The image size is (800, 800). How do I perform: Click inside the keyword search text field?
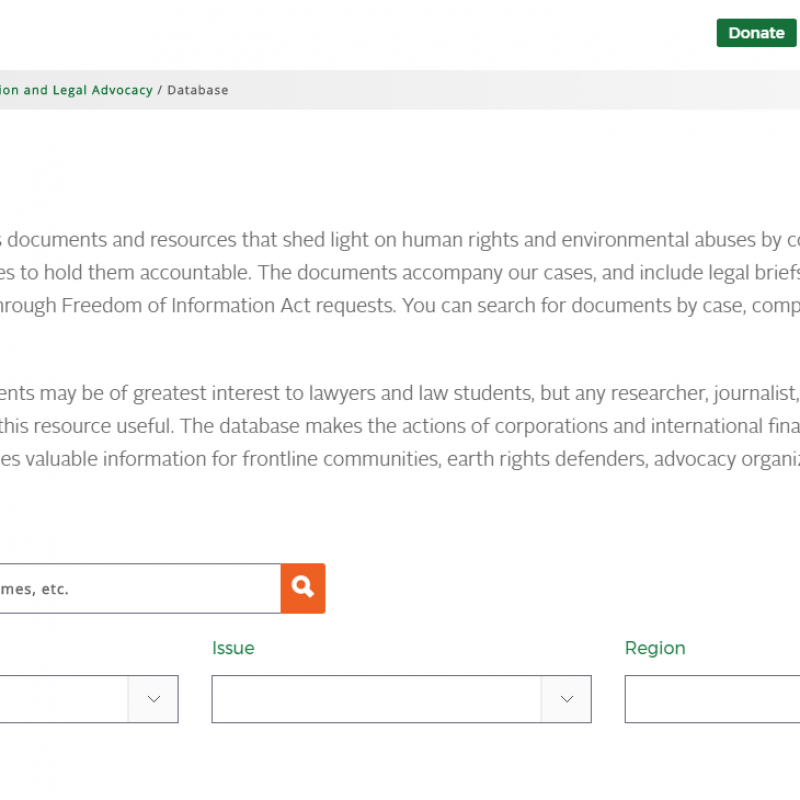(x=140, y=588)
